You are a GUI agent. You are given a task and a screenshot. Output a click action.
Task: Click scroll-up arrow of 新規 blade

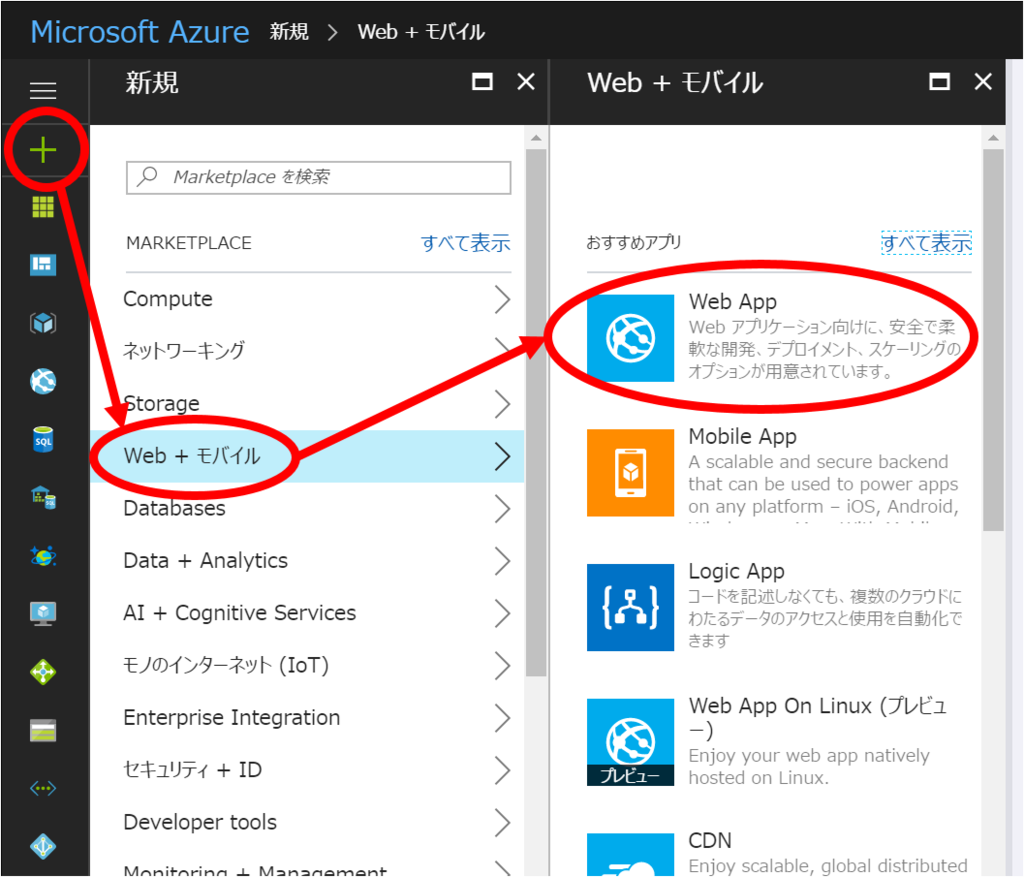536,138
